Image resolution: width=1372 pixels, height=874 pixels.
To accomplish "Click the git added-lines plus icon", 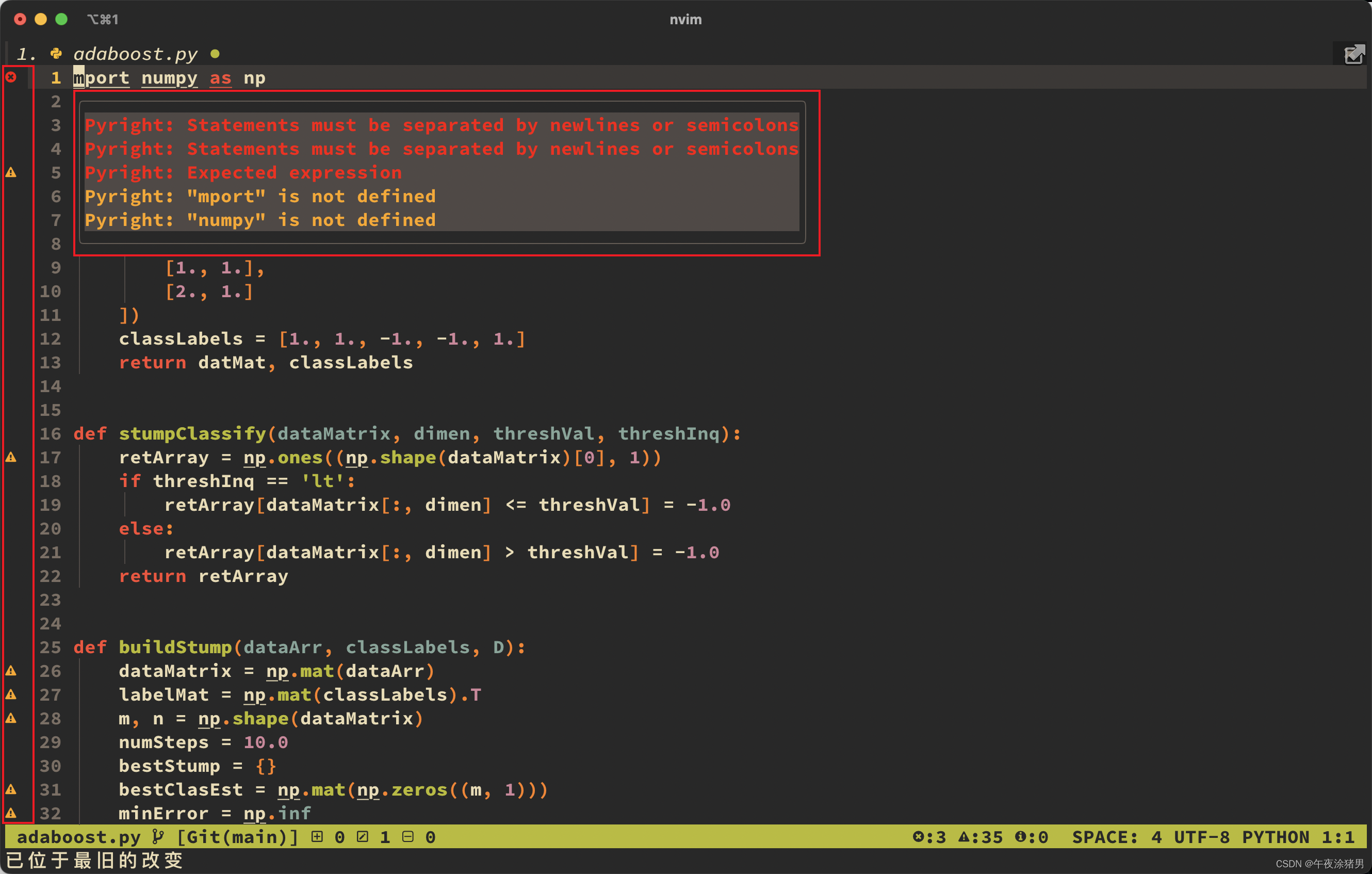I will tap(317, 836).
